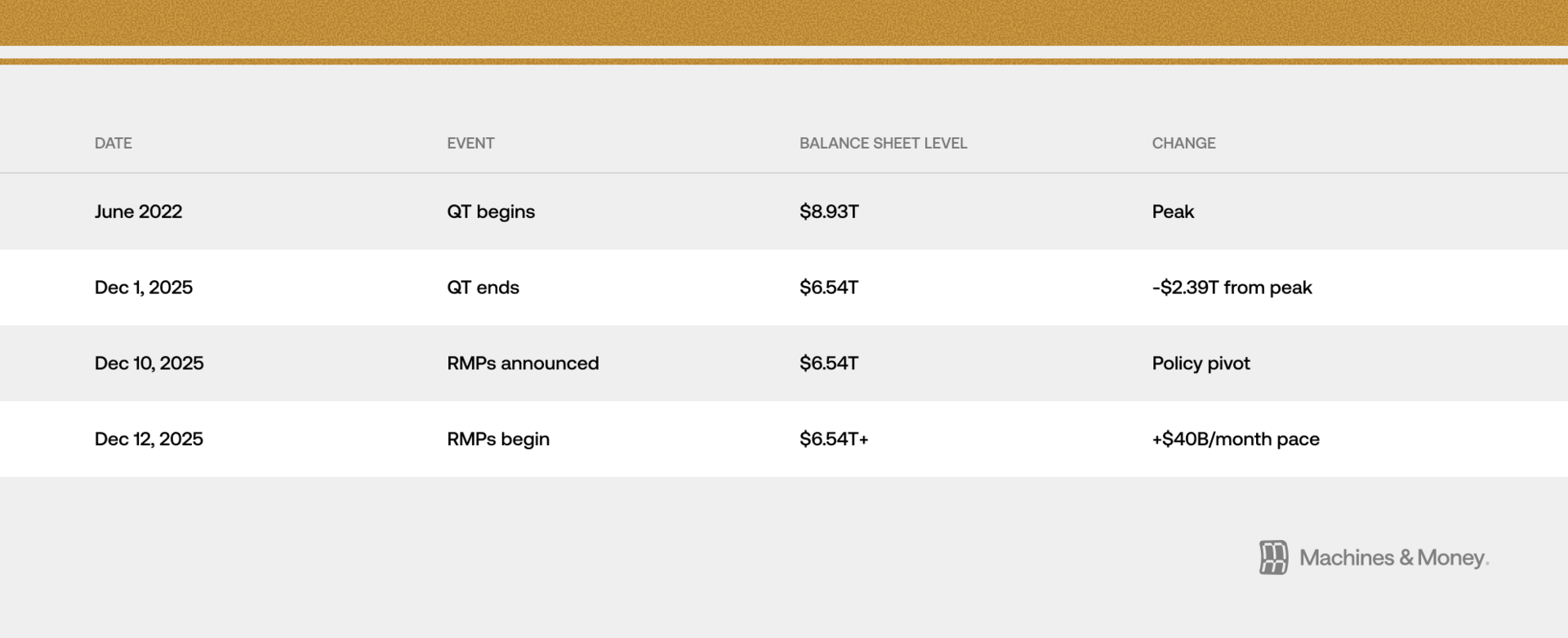The width and height of the screenshot is (1568, 638).
Task: Click the Machines & Money brand text
Action: [x=1393, y=558]
